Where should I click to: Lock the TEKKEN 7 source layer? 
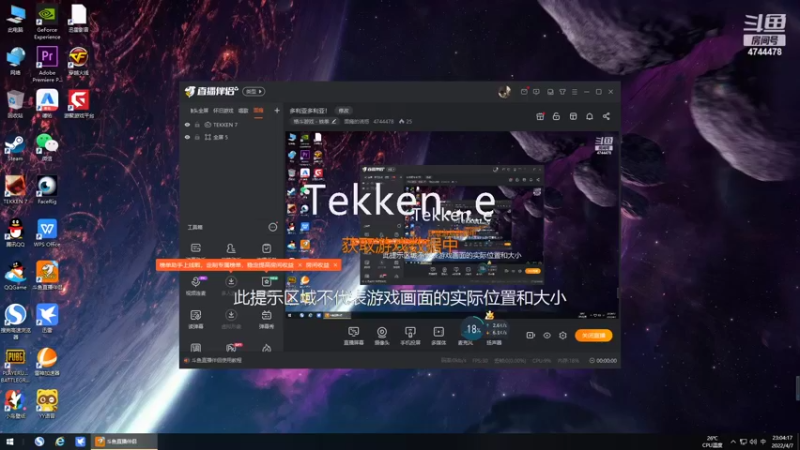[x=197, y=124]
